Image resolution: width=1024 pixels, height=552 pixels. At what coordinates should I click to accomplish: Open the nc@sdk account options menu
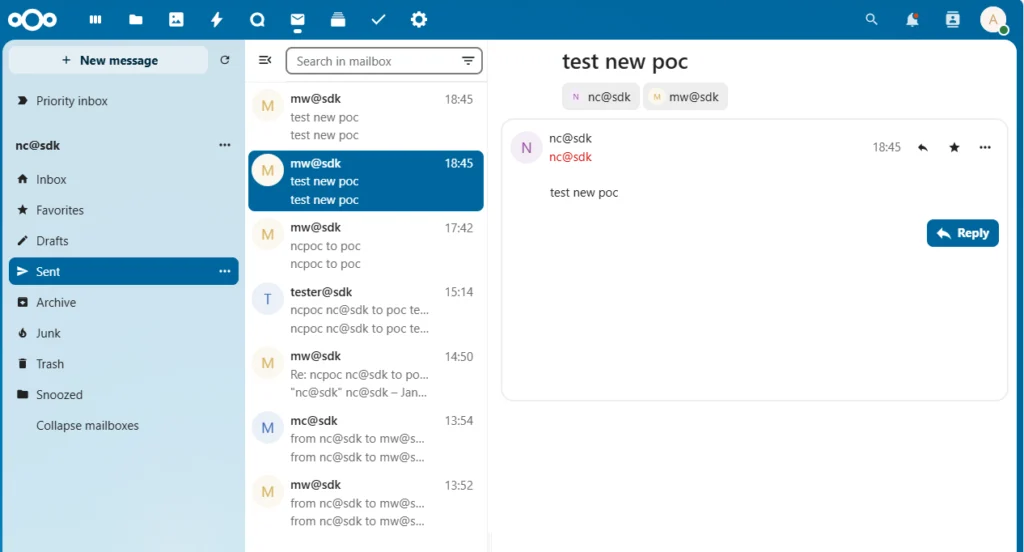coord(224,145)
